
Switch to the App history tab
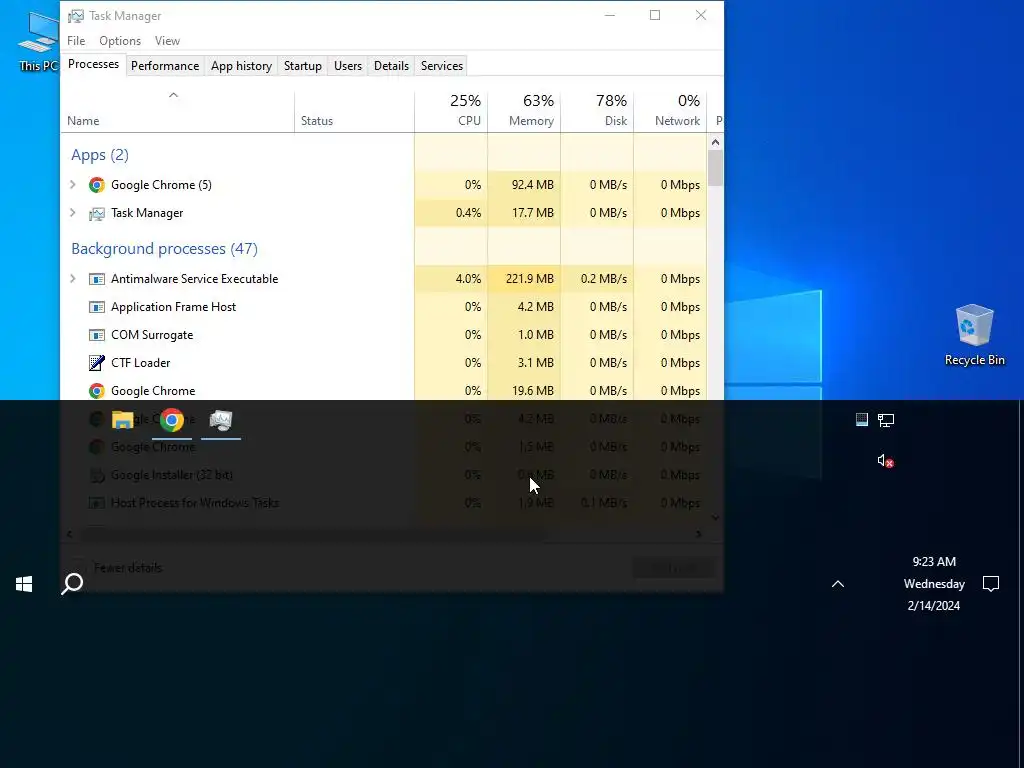pos(241,66)
